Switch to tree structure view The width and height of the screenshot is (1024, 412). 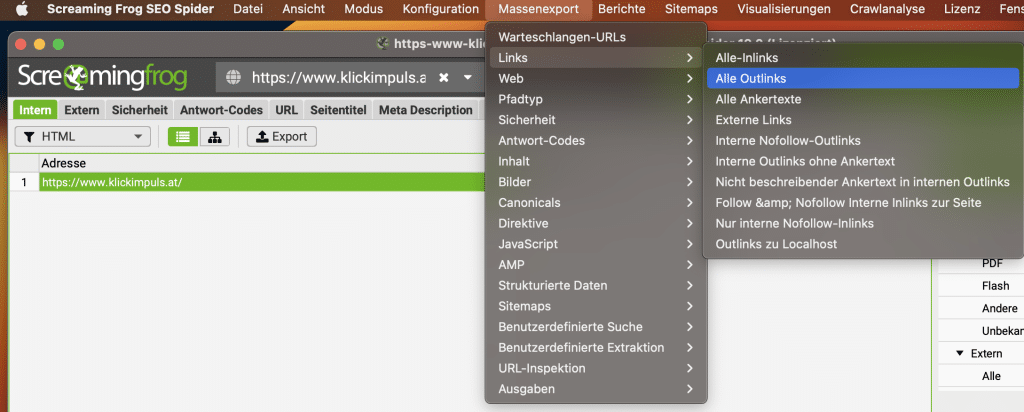[x=213, y=137]
